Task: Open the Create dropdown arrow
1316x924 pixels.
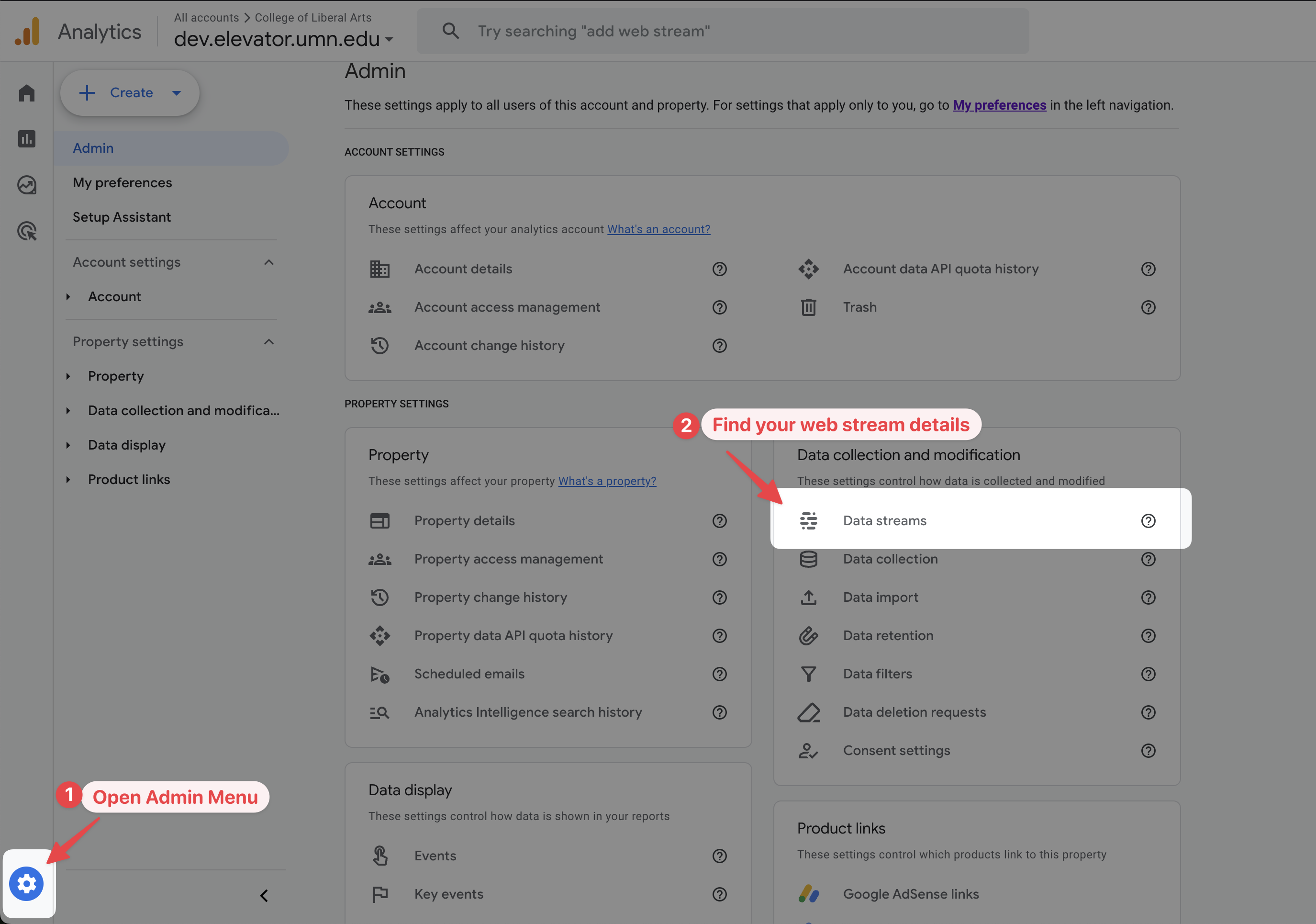Action: [x=177, y=93]
